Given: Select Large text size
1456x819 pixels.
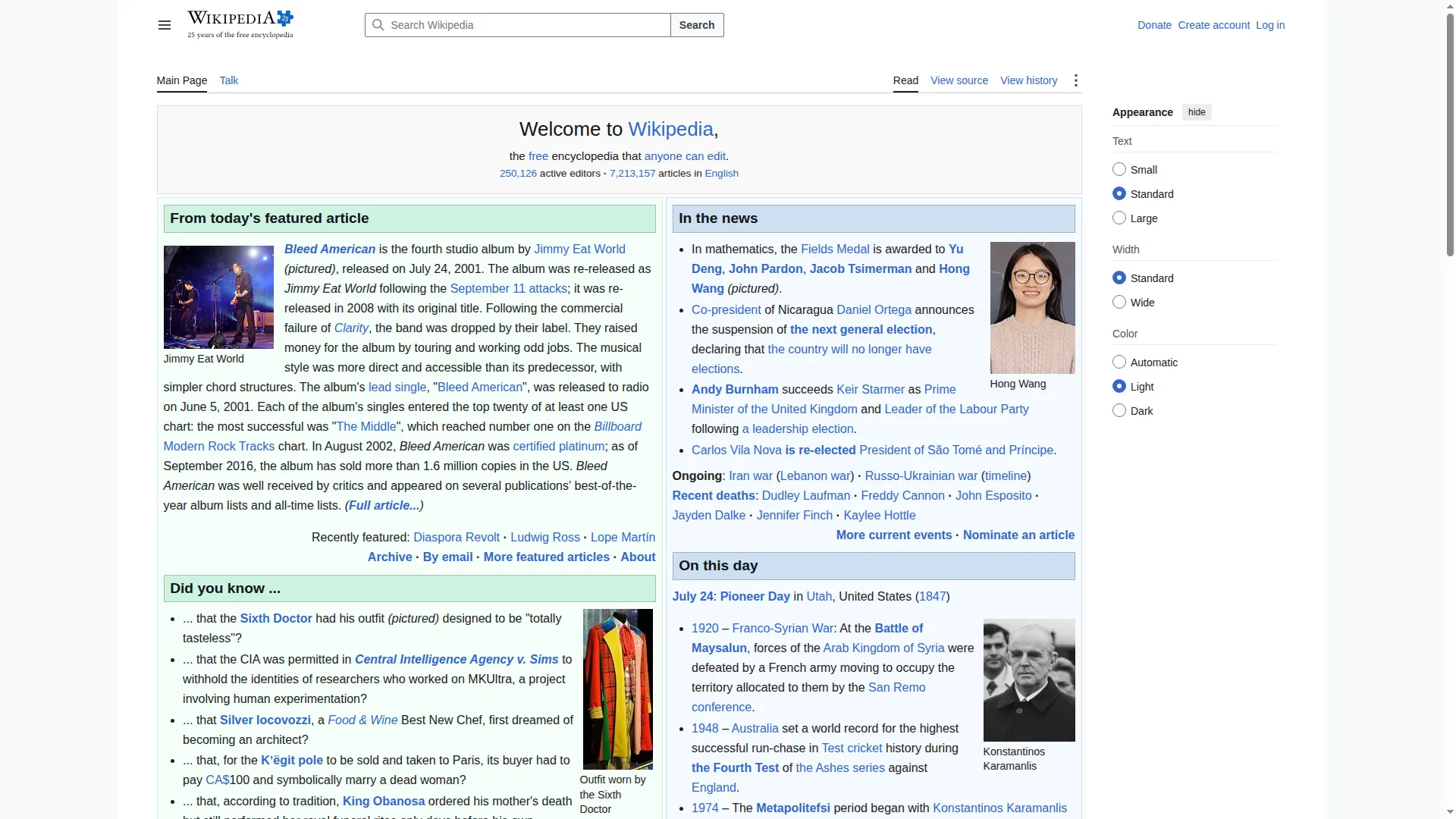Looking at the screenshot, I should tap(1119, 218).
